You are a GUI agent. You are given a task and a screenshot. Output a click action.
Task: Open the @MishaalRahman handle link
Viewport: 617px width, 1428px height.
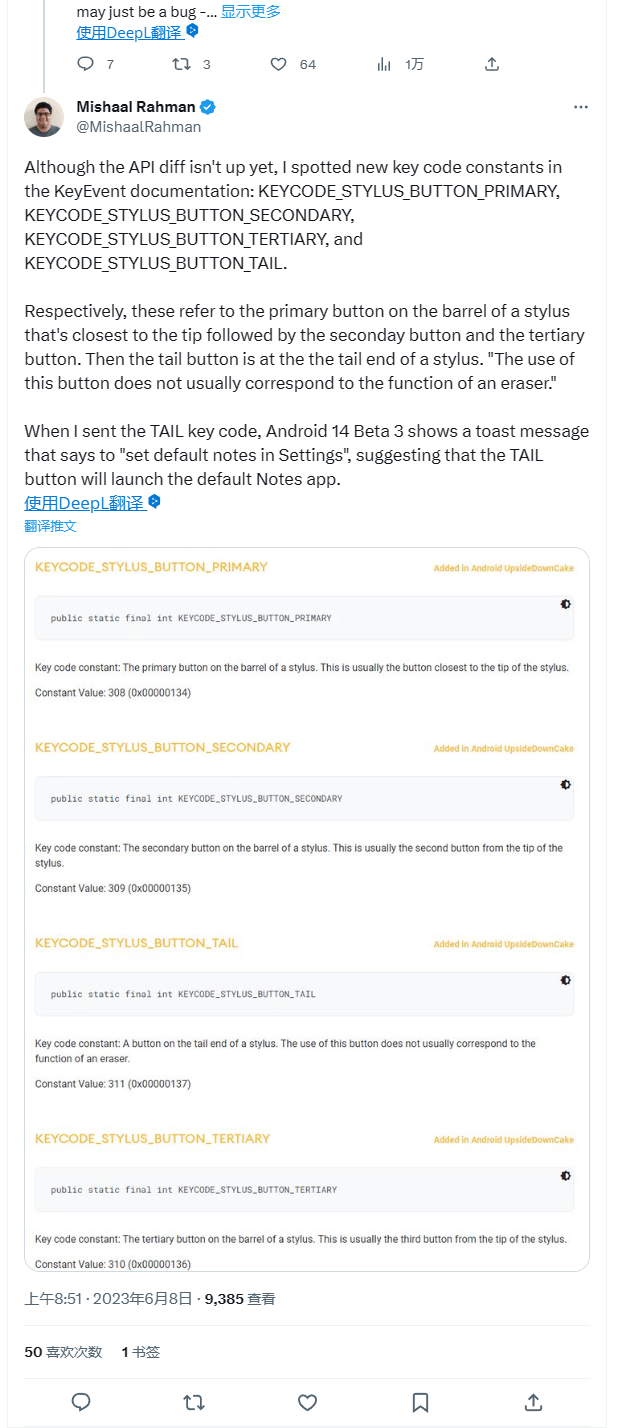tap(138, 127)
